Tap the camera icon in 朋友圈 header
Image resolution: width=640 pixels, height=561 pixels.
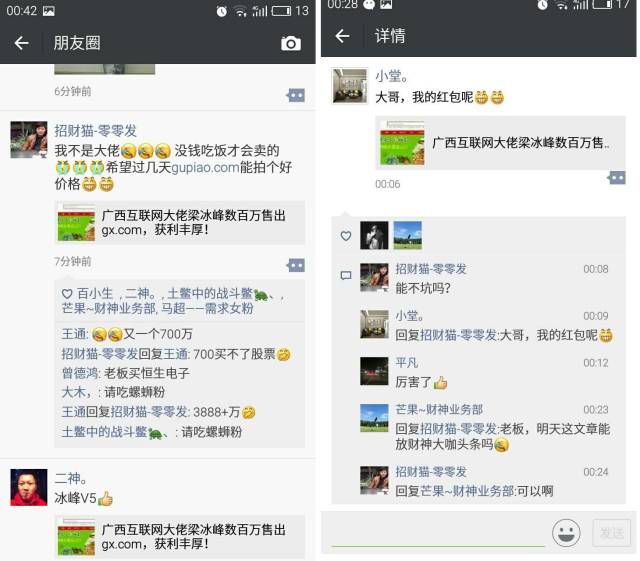tap(291, 43)
